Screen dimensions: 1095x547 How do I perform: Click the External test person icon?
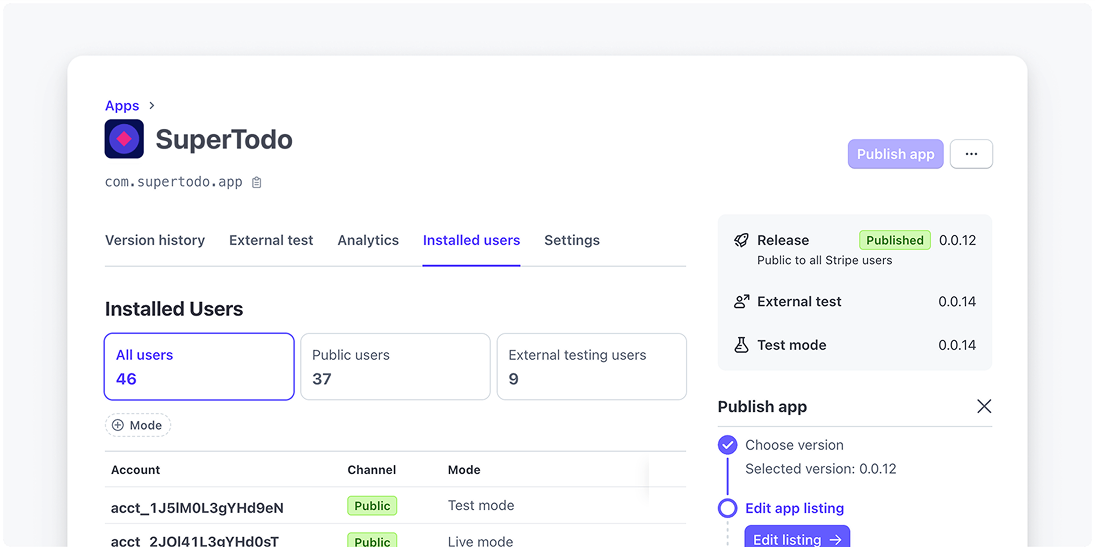pos(741,302)
